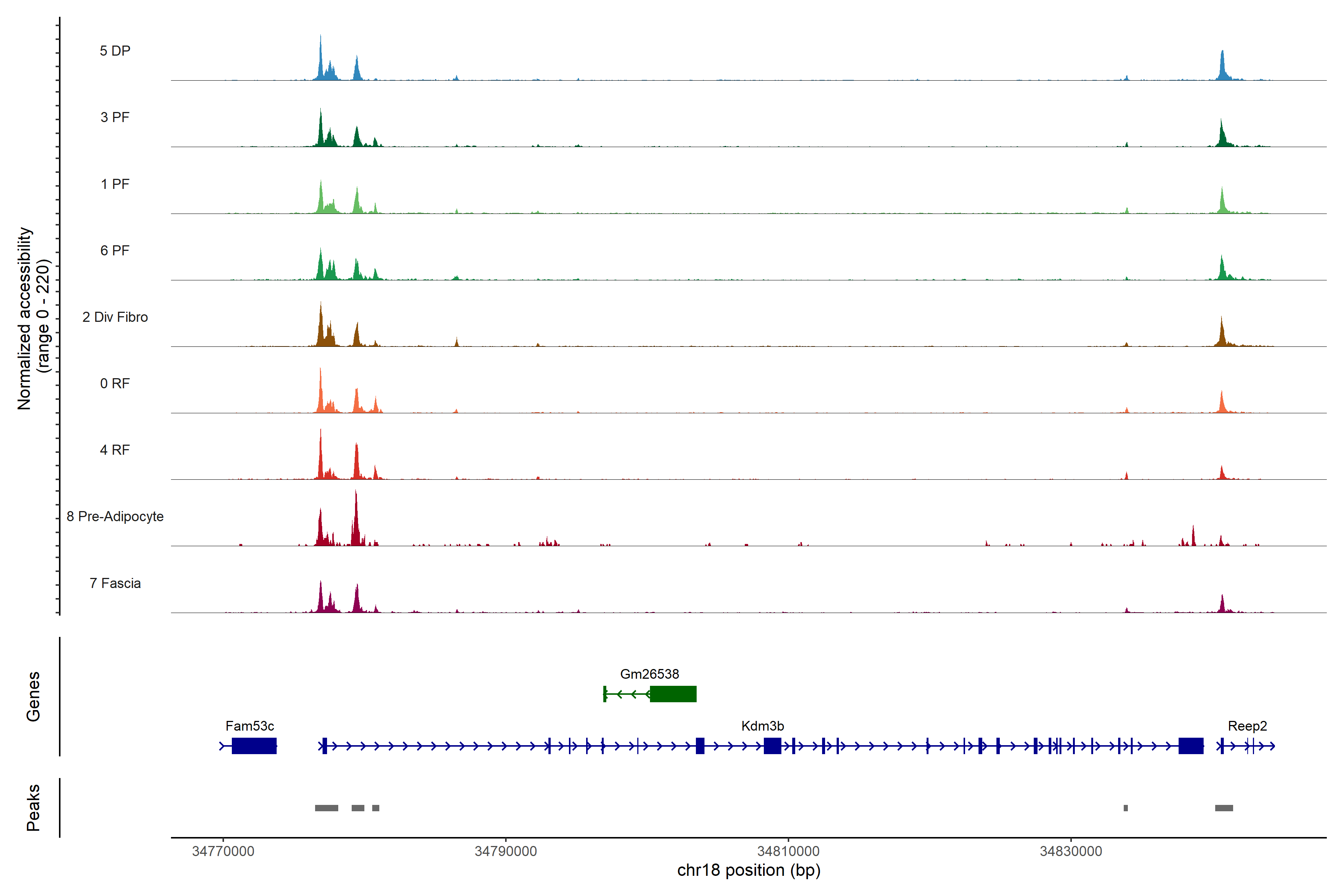Click the 34810000 axis tick label
1344x896 pixels.
click(x=788, y=851)
